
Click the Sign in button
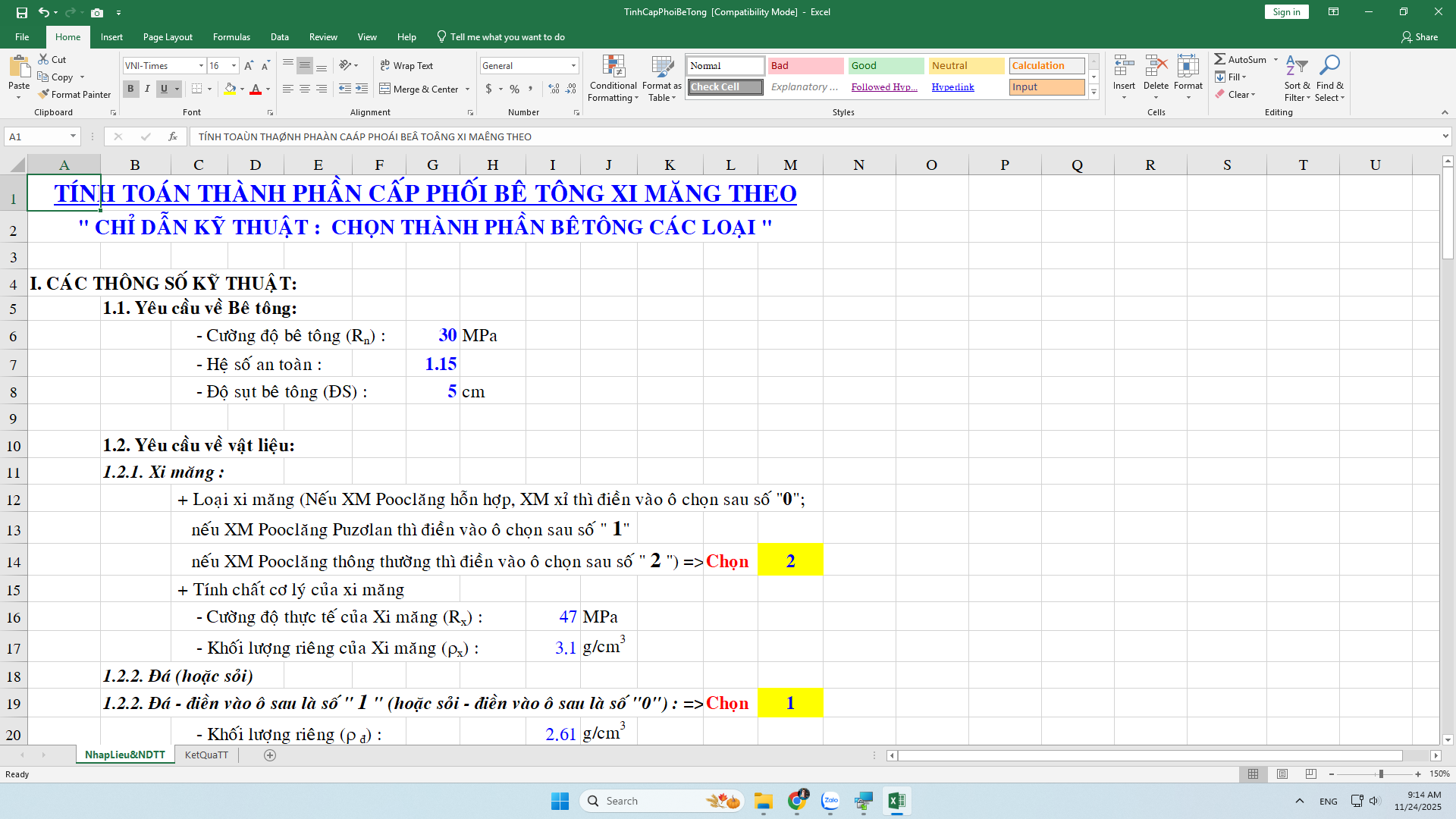point(1286,12)
